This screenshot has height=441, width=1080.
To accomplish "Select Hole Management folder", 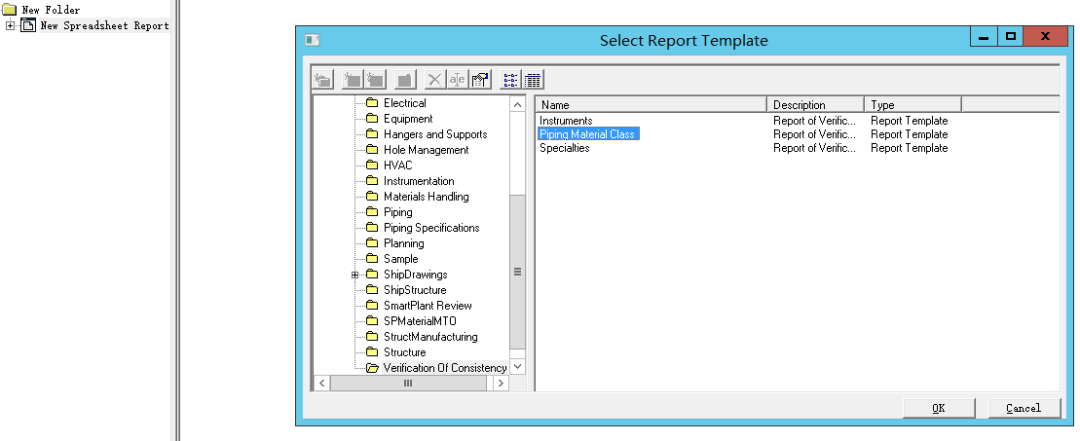I will 426,150.
